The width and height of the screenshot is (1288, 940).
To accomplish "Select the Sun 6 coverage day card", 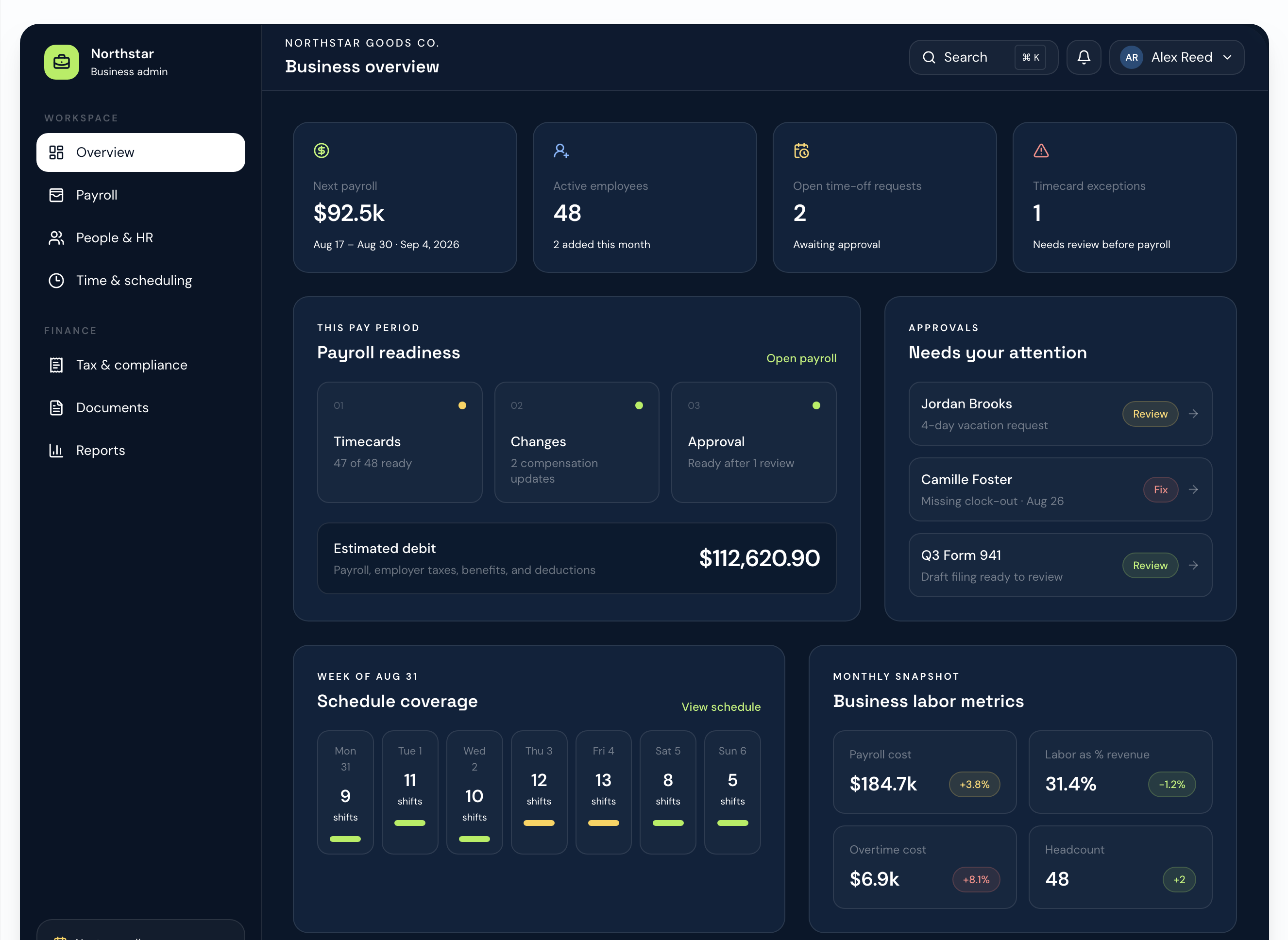I will [x=732, y=792].
